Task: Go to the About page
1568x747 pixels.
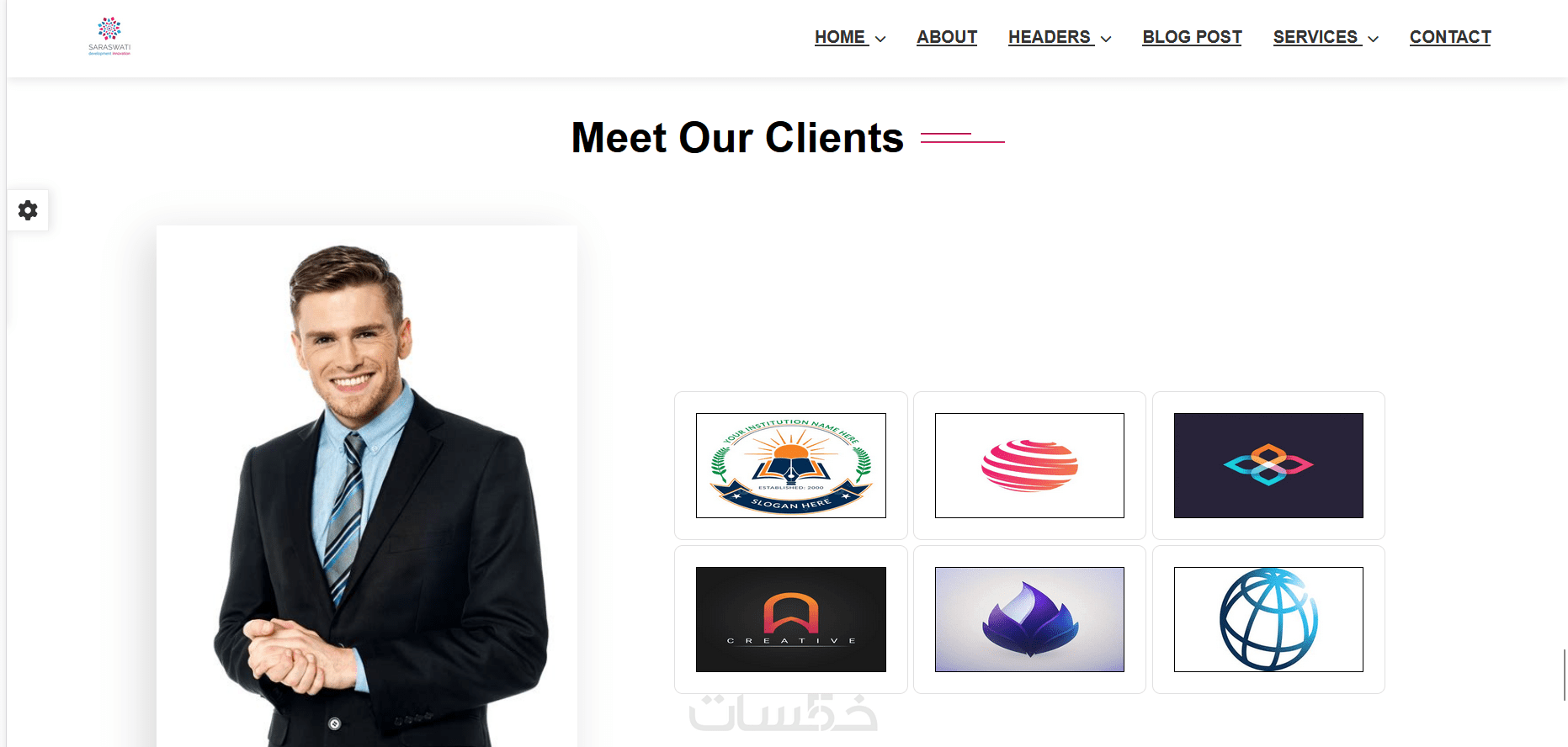Action: (947, 37)
